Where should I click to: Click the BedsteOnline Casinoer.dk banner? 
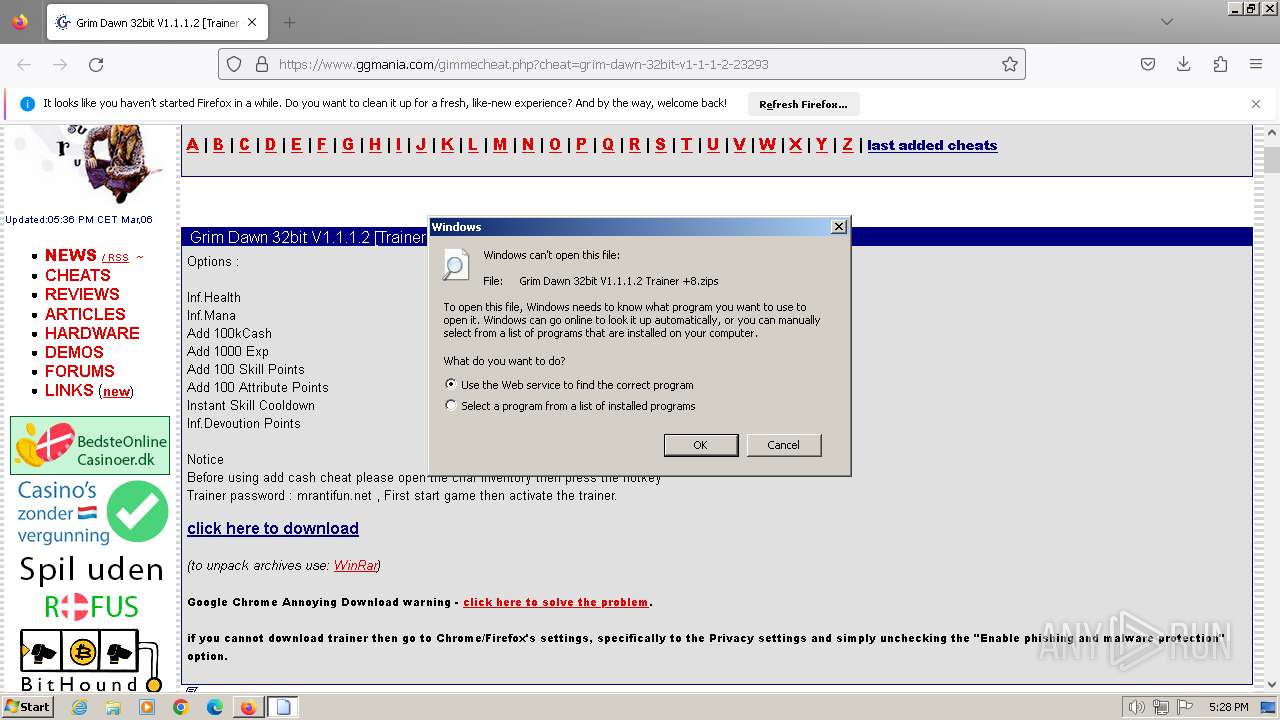(x=90, y=445)
